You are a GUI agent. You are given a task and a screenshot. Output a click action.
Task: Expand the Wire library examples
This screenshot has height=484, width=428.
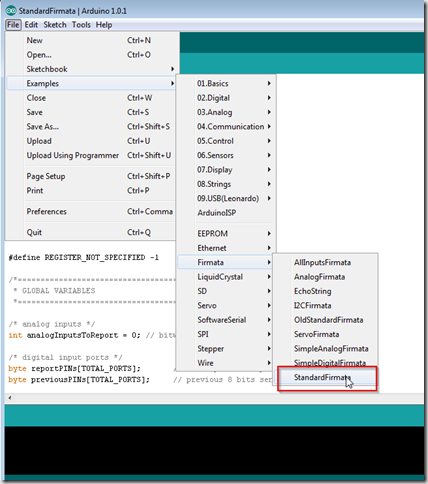226,362
